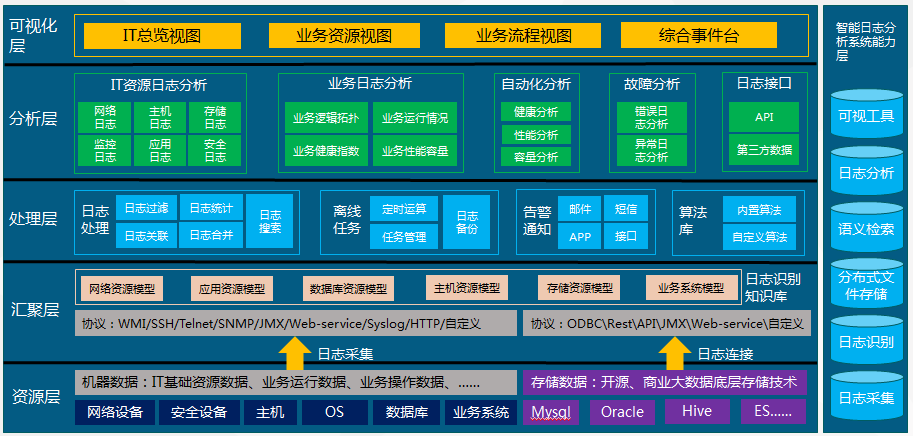
Task: Select the 日志备份 block
Action: pyautogui.click(x=466, y=222)
